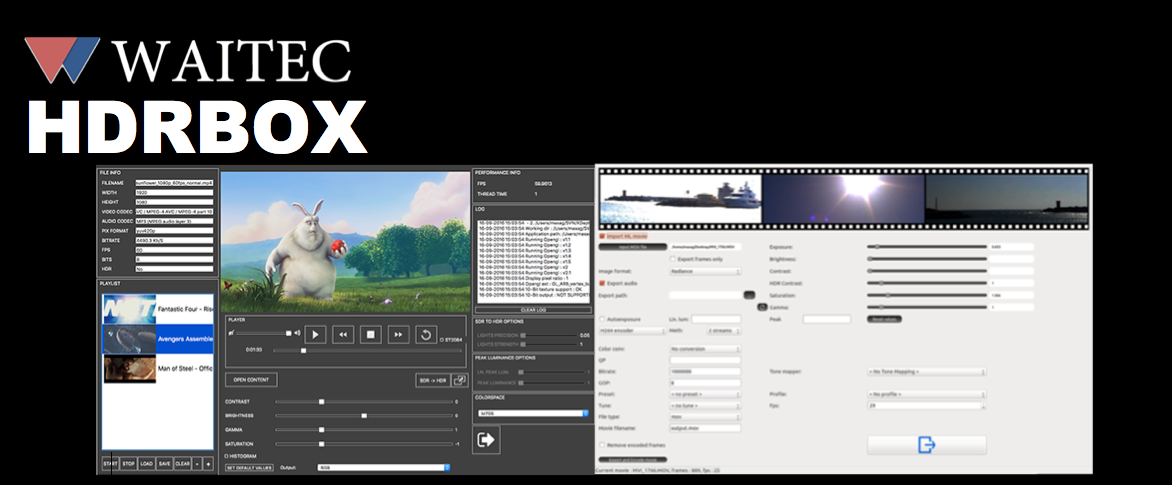The image size is (1172, 485).
Task: Open the Tone mapper dropdown
Action: click(x=926, y=371)
